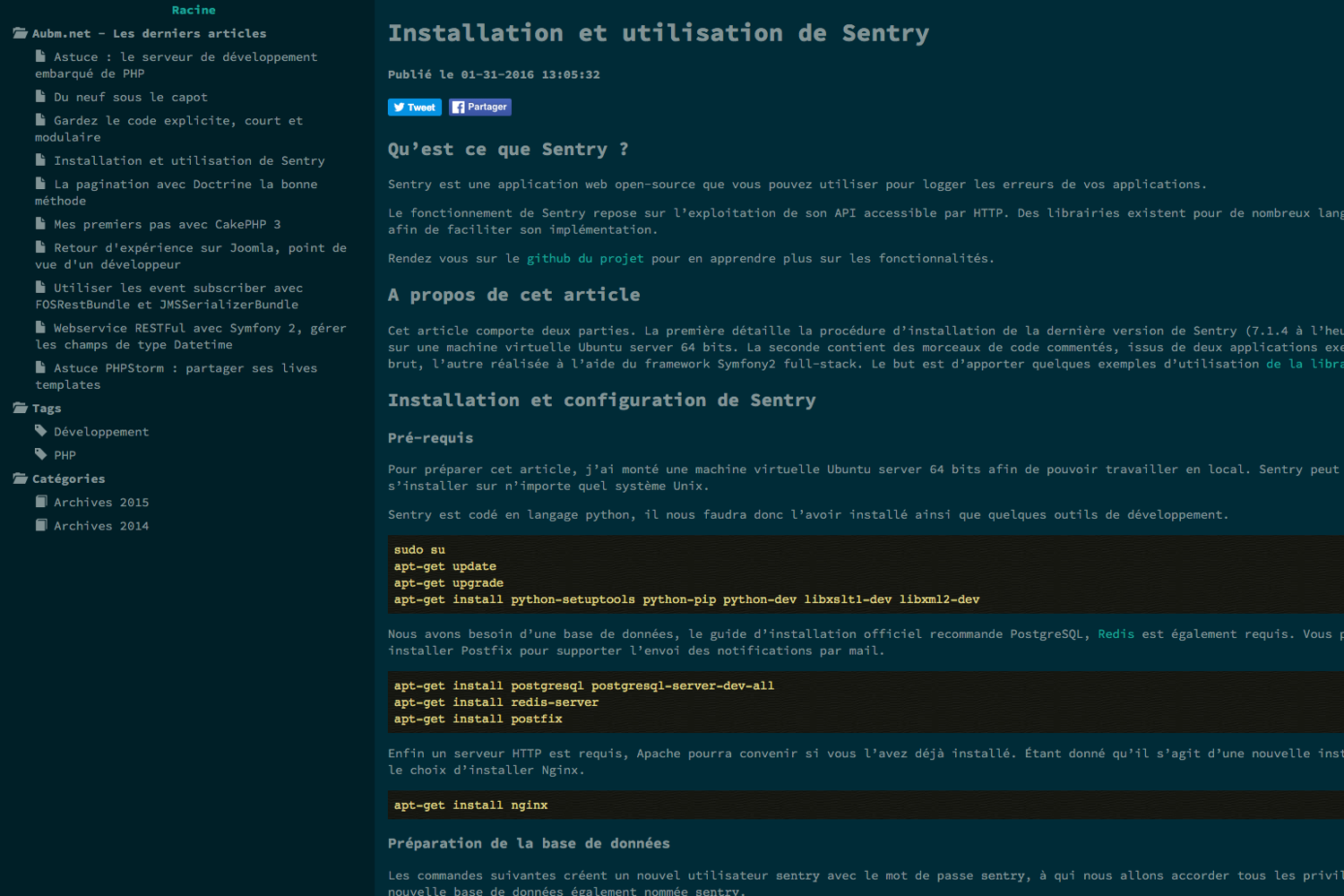Collapse 'Aubm.net – Les derniers articles' section
Image resolution: width=1344 pixels, height=896 pixels.
[x=150, y=33]
